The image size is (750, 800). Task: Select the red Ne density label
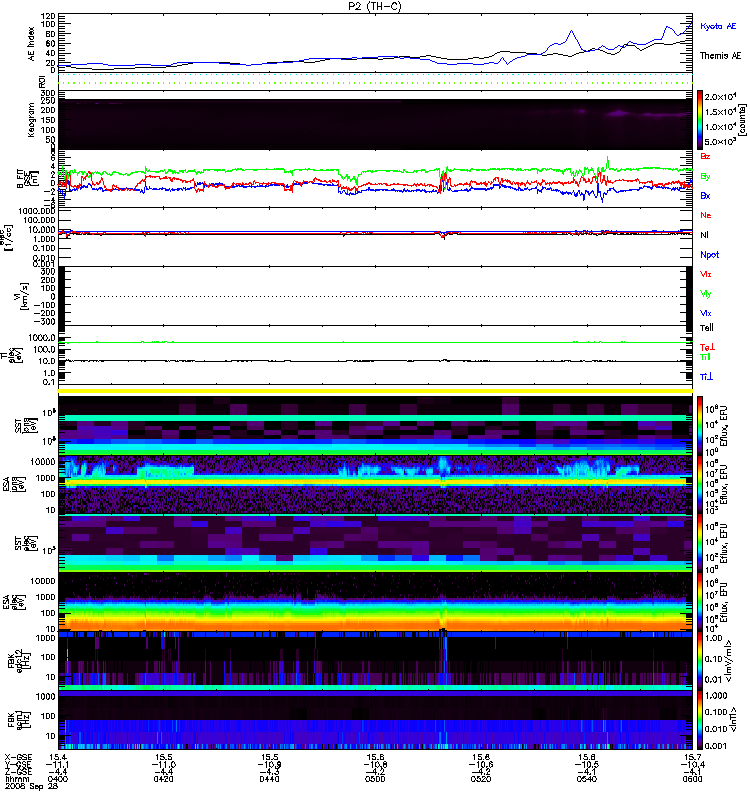point(706,215)
